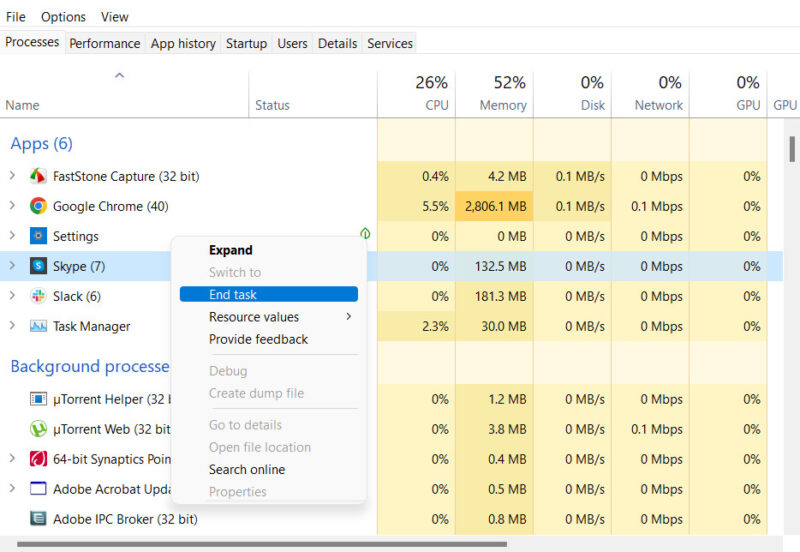Sort processes by Memory column header

[494, 95]
